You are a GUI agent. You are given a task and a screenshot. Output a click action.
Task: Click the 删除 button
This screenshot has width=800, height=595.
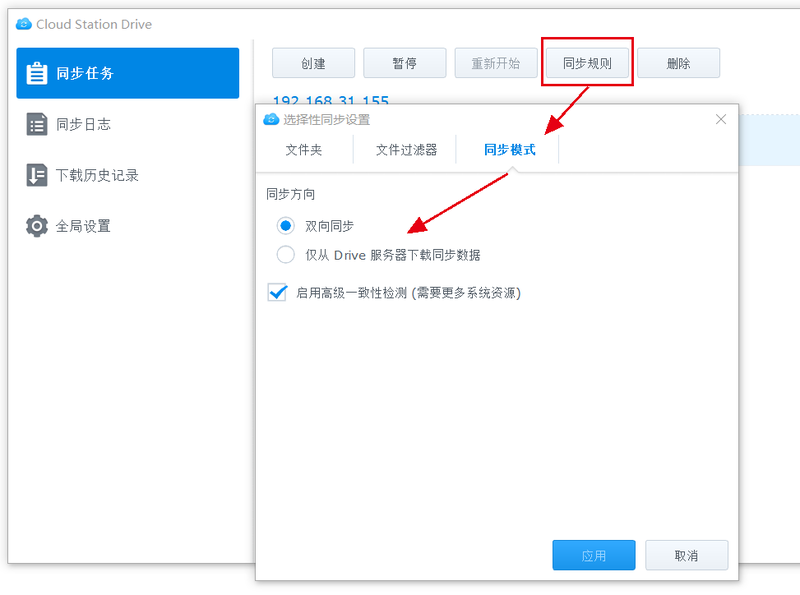(x=678, y=63)
